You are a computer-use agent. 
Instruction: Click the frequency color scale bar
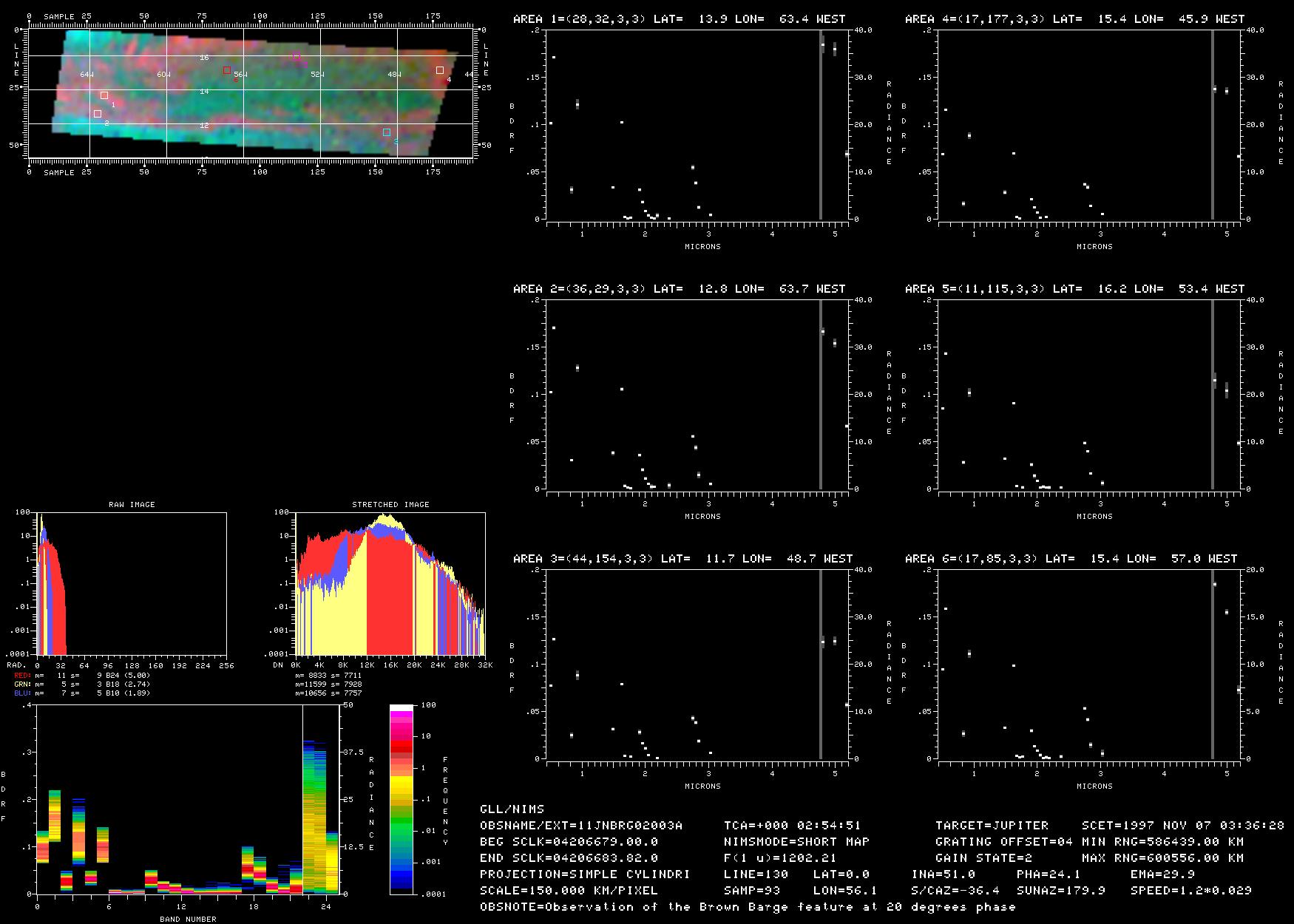(402, 799)
